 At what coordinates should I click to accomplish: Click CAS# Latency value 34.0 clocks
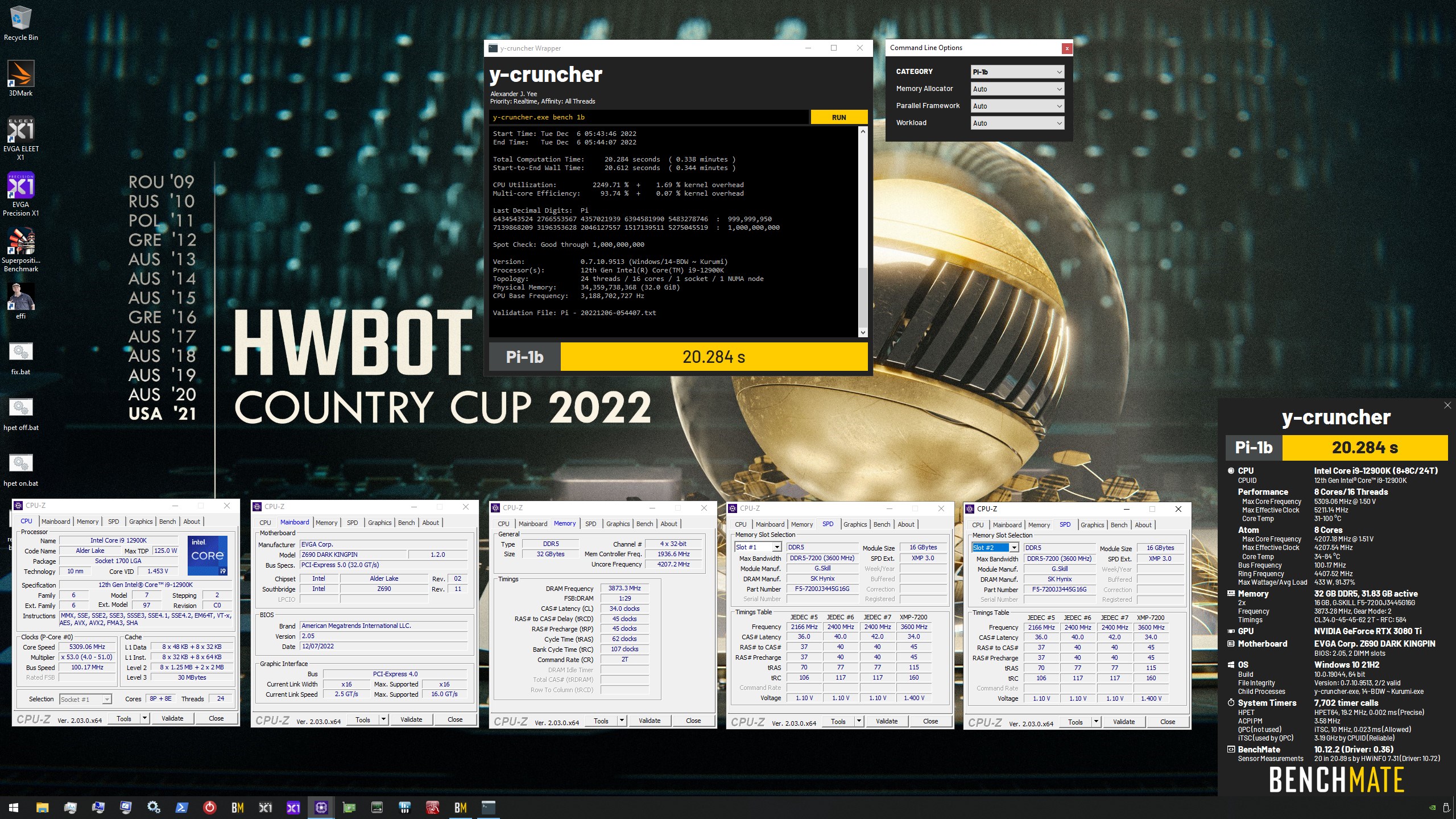click(x=624, y=609)
